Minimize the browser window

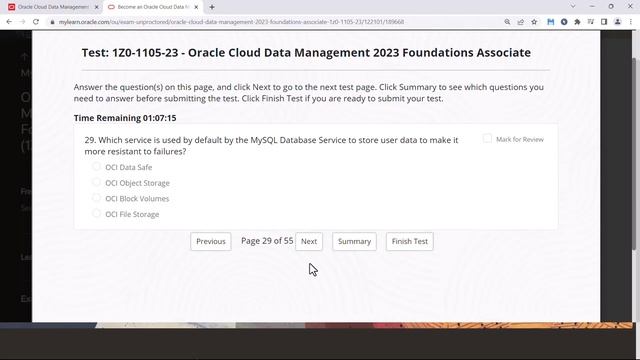pyautogui.click(x=592, y=7)
